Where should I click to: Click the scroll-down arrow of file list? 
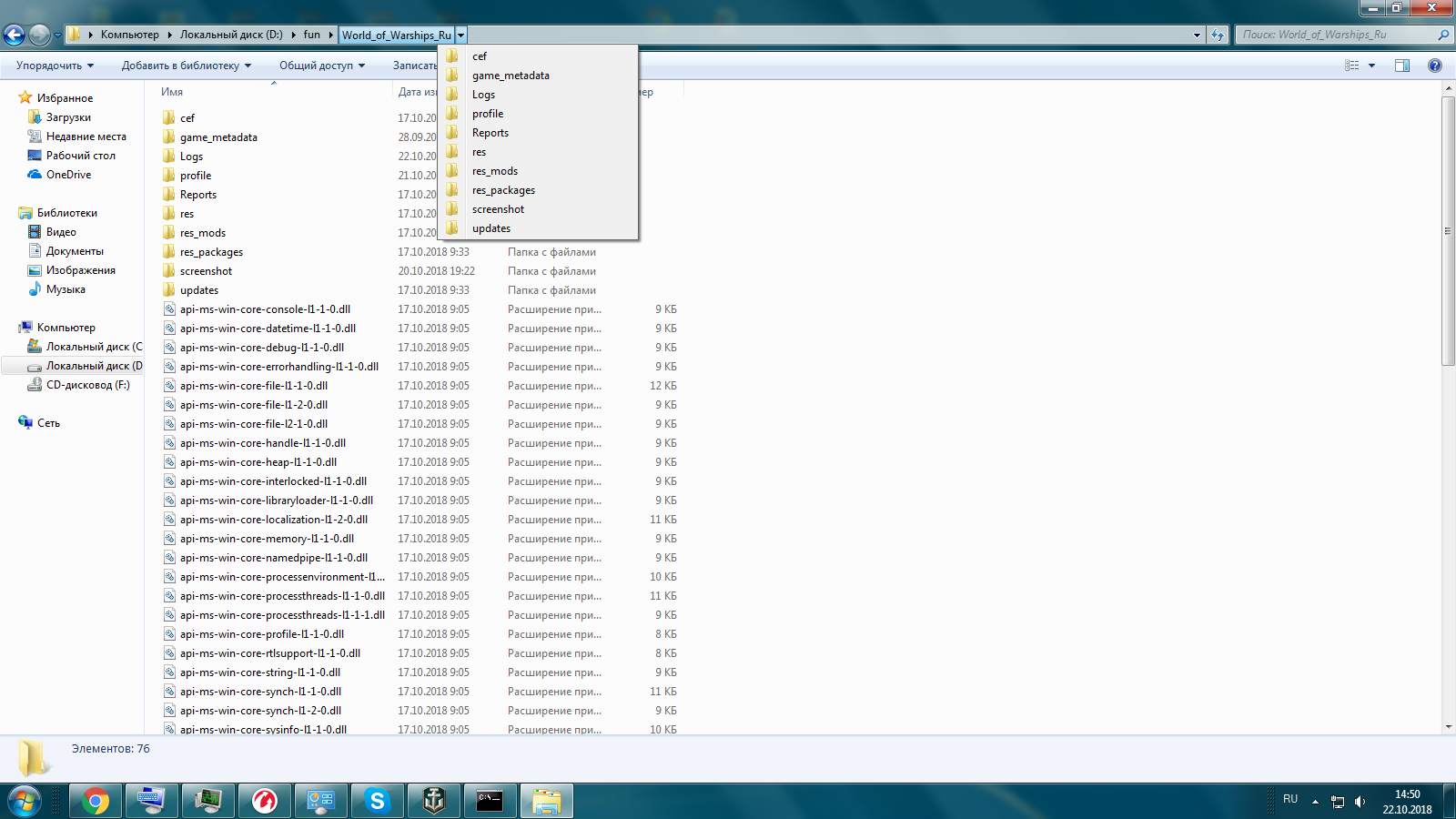pyautogui.click(x=1449, y=727)
